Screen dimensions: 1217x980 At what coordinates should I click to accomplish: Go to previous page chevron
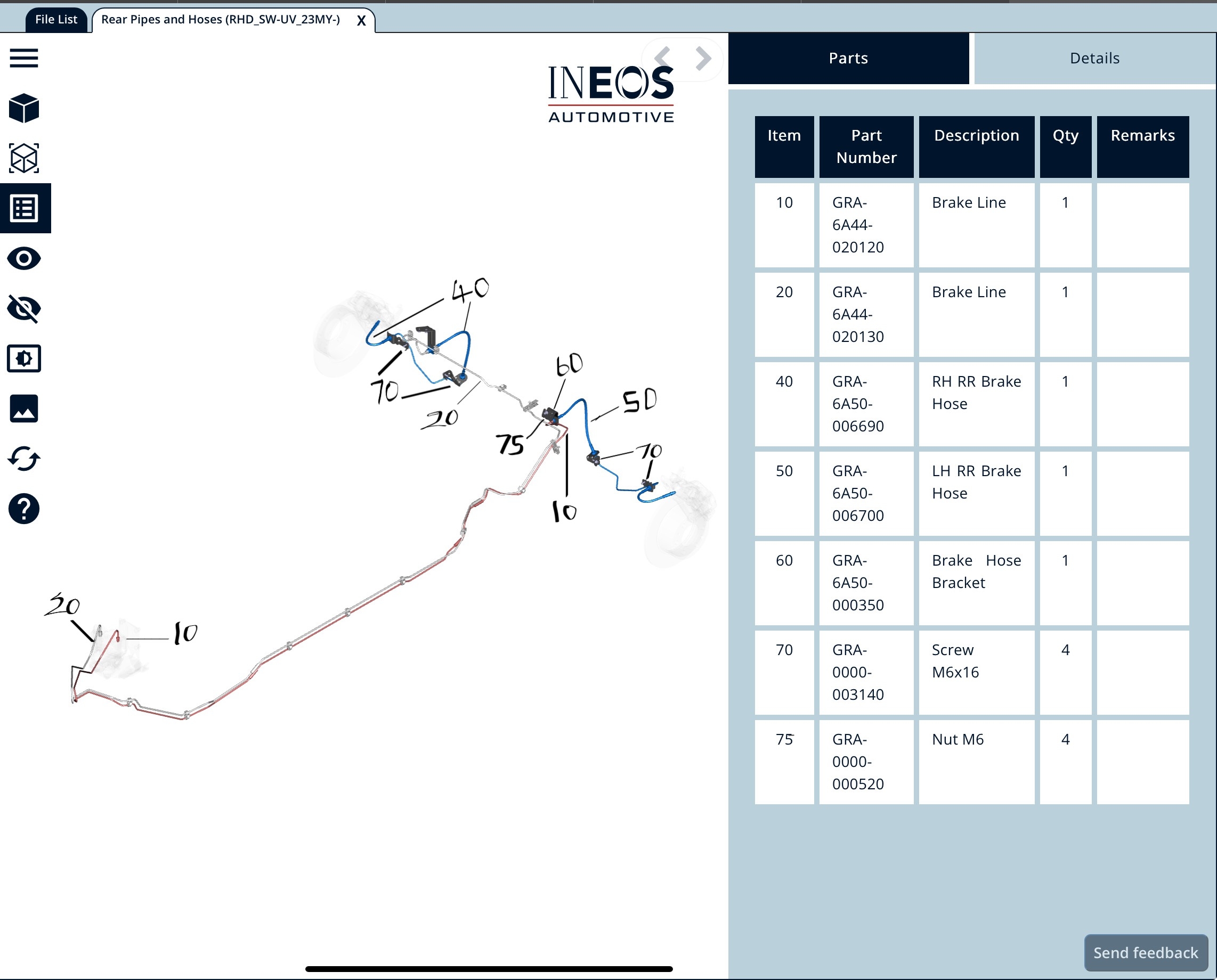pyautogui.click(x=662, y=58)
